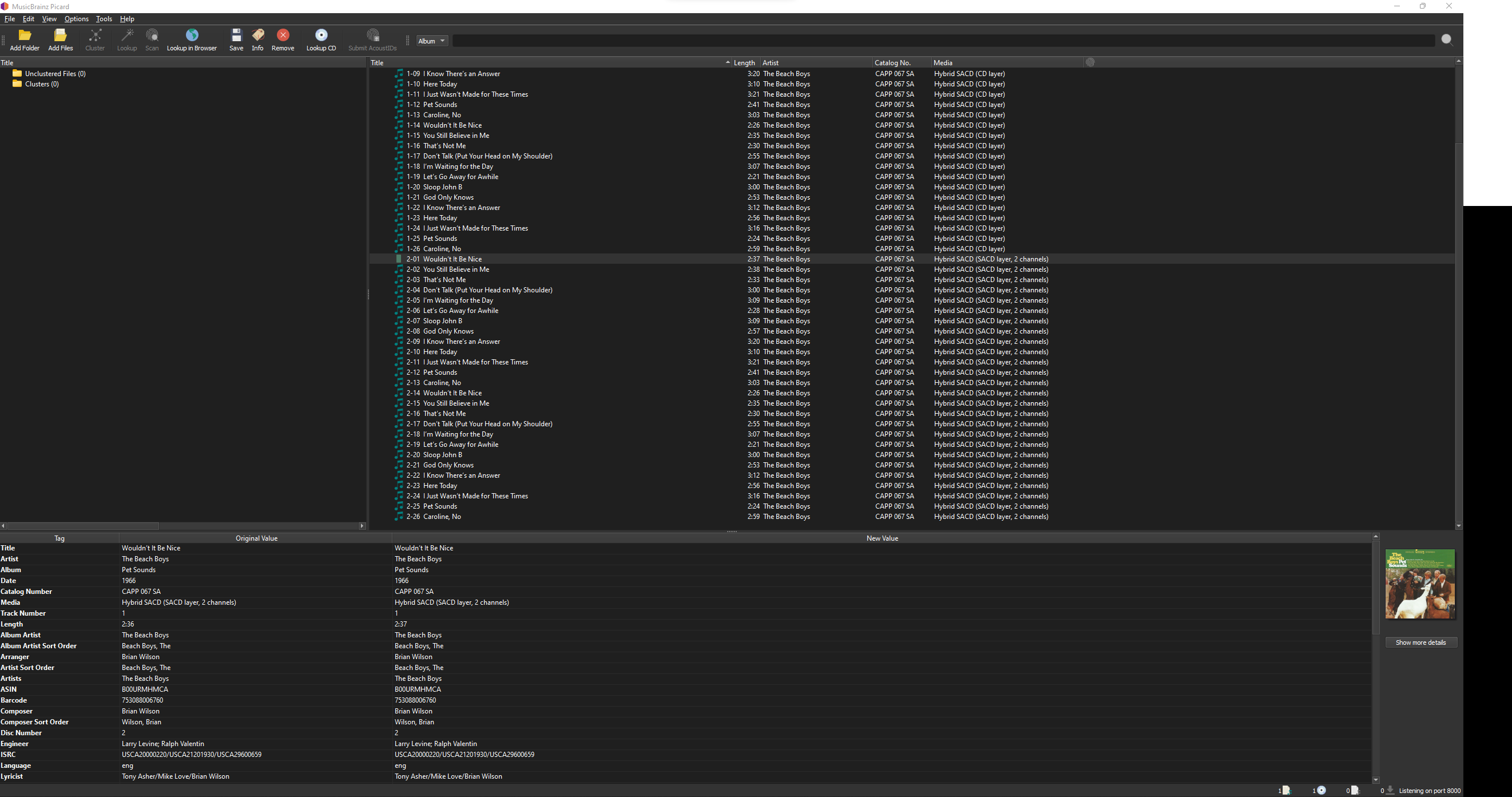Click the Save floppy disk icon
This screenshot has width=1512, height=797.
tap(236, 35)
